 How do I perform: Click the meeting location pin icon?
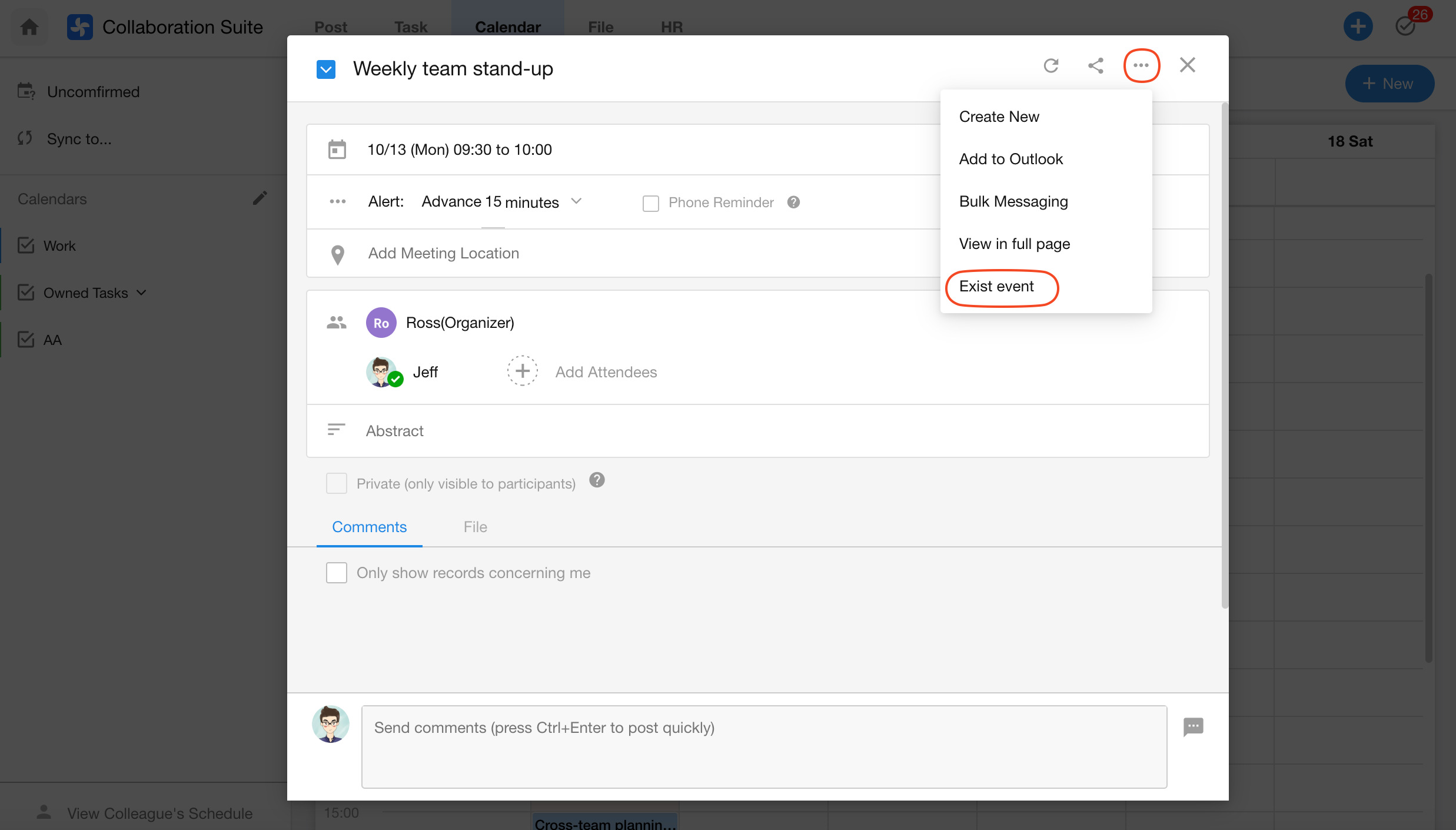(x=338, y=254)
